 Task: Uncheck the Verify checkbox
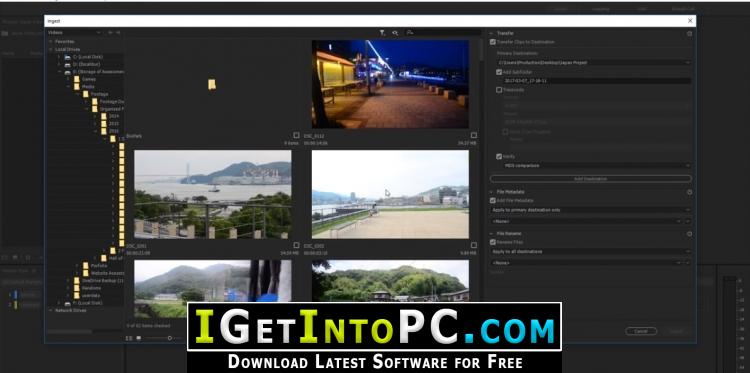pyautogui.click(x=499, y=156)
